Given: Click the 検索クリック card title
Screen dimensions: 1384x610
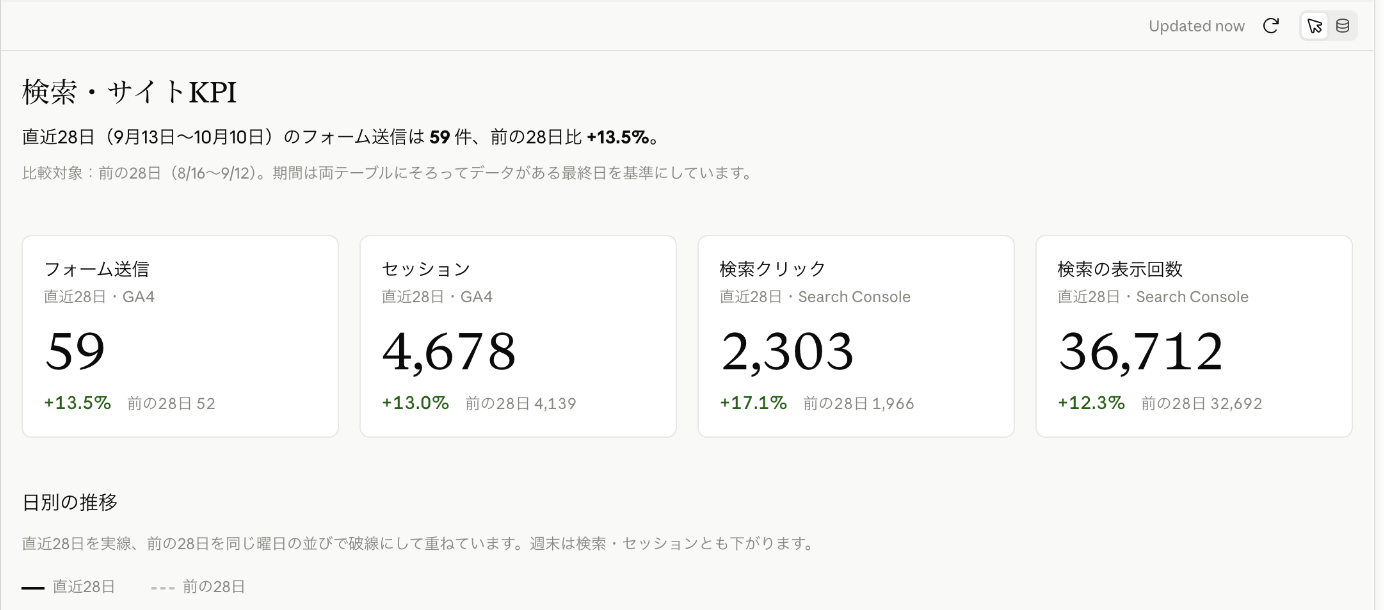Looking at the screenshot, I should point(773,269).
